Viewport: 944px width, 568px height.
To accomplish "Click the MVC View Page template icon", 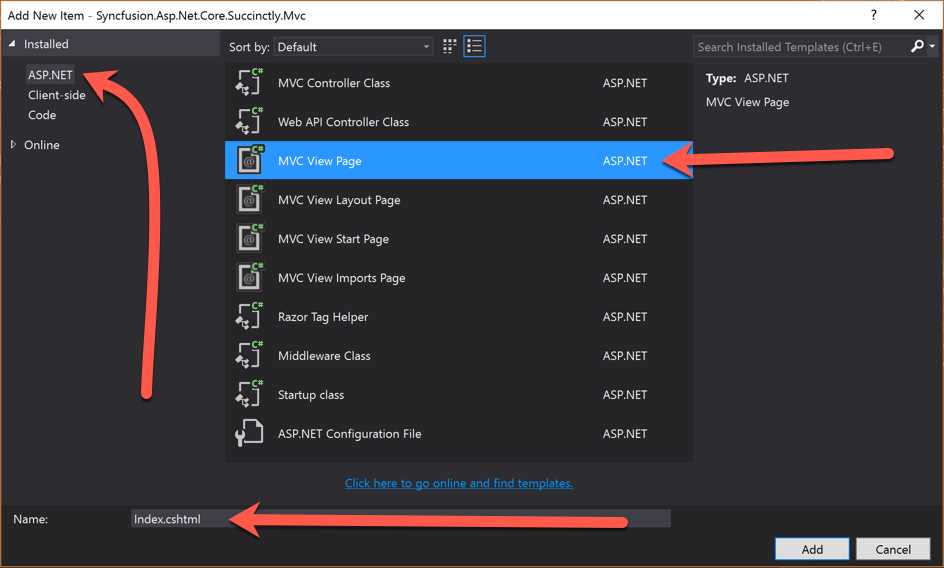I will tap(249, 160).
